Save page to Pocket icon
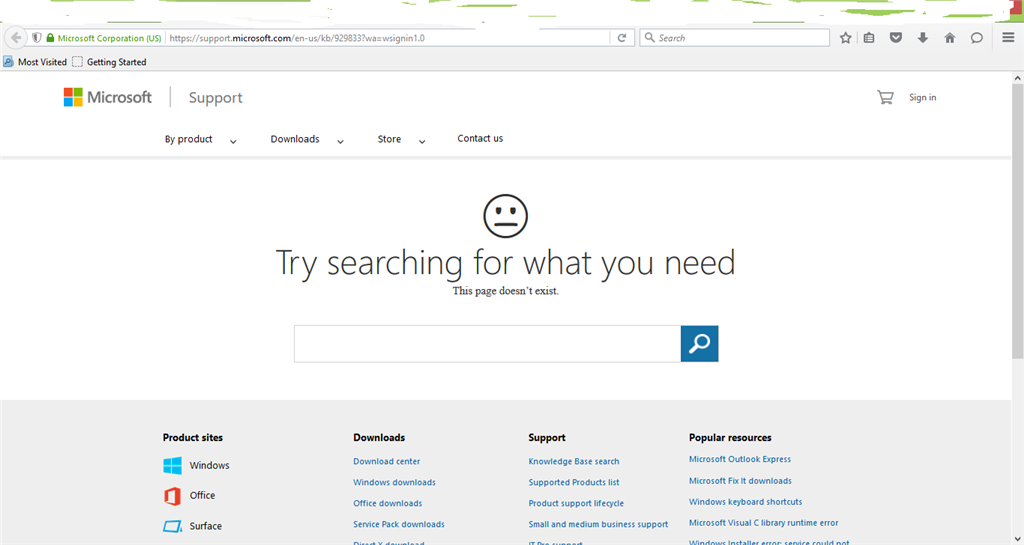This screenshot has width=1024, height=545. (896, 38)
